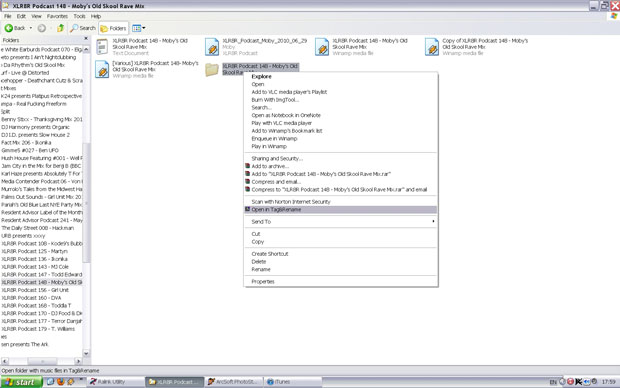Choose Add to VLC media player's Playlist
Screen dimensions: 620x388
click(x=341, y=92)
